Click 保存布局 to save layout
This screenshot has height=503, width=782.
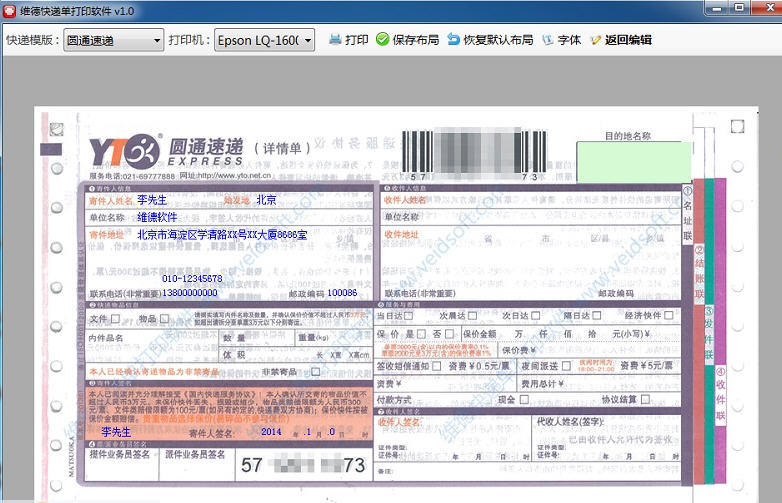pyautogui.click(x=415, y=40)
